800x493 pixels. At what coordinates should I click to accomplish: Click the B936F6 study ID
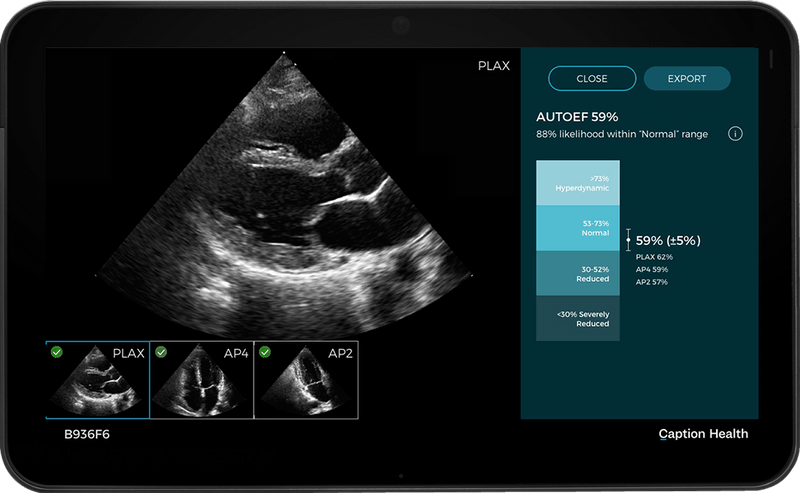[87, 434]
